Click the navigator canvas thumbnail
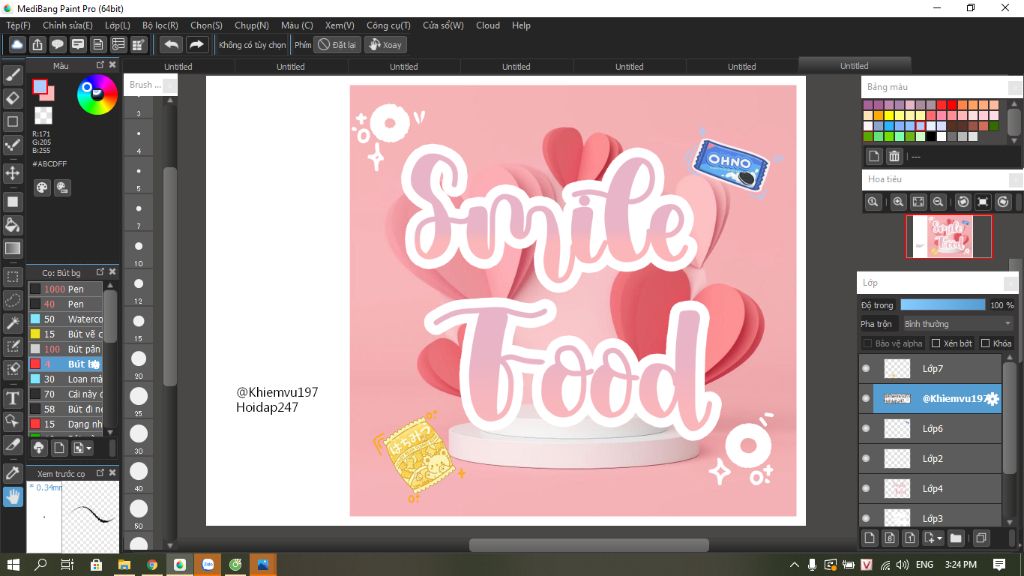Viewport: 1024px width, 576px height. (x=948, y=236)
